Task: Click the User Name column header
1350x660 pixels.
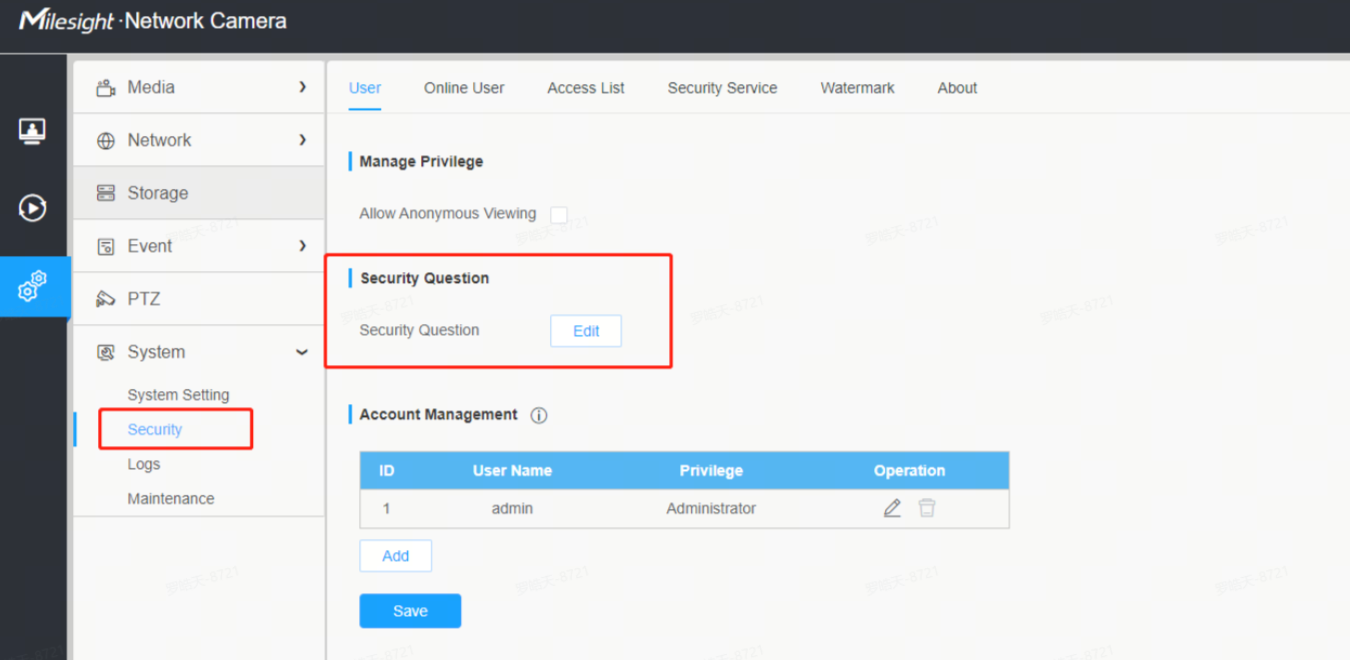Action: [512, 471]
